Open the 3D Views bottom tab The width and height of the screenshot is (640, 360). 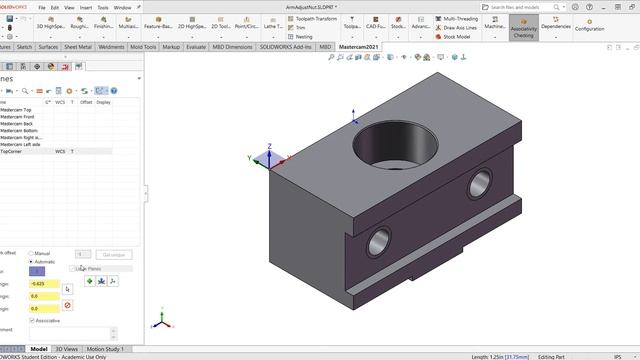[x=67, y=349]
